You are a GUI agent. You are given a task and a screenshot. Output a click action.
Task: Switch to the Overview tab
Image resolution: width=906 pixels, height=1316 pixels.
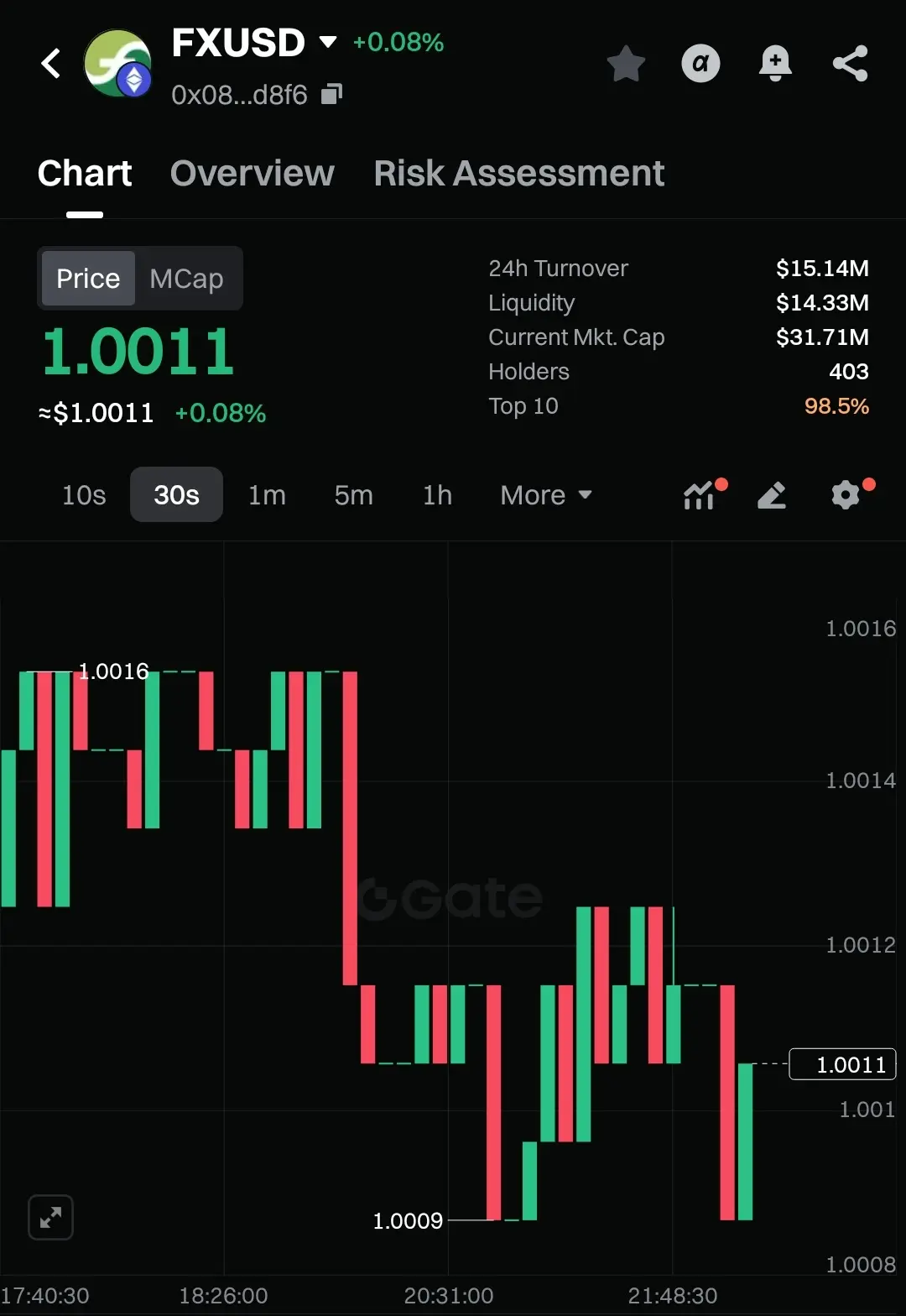pyautogui.click(x=253, y=174)
